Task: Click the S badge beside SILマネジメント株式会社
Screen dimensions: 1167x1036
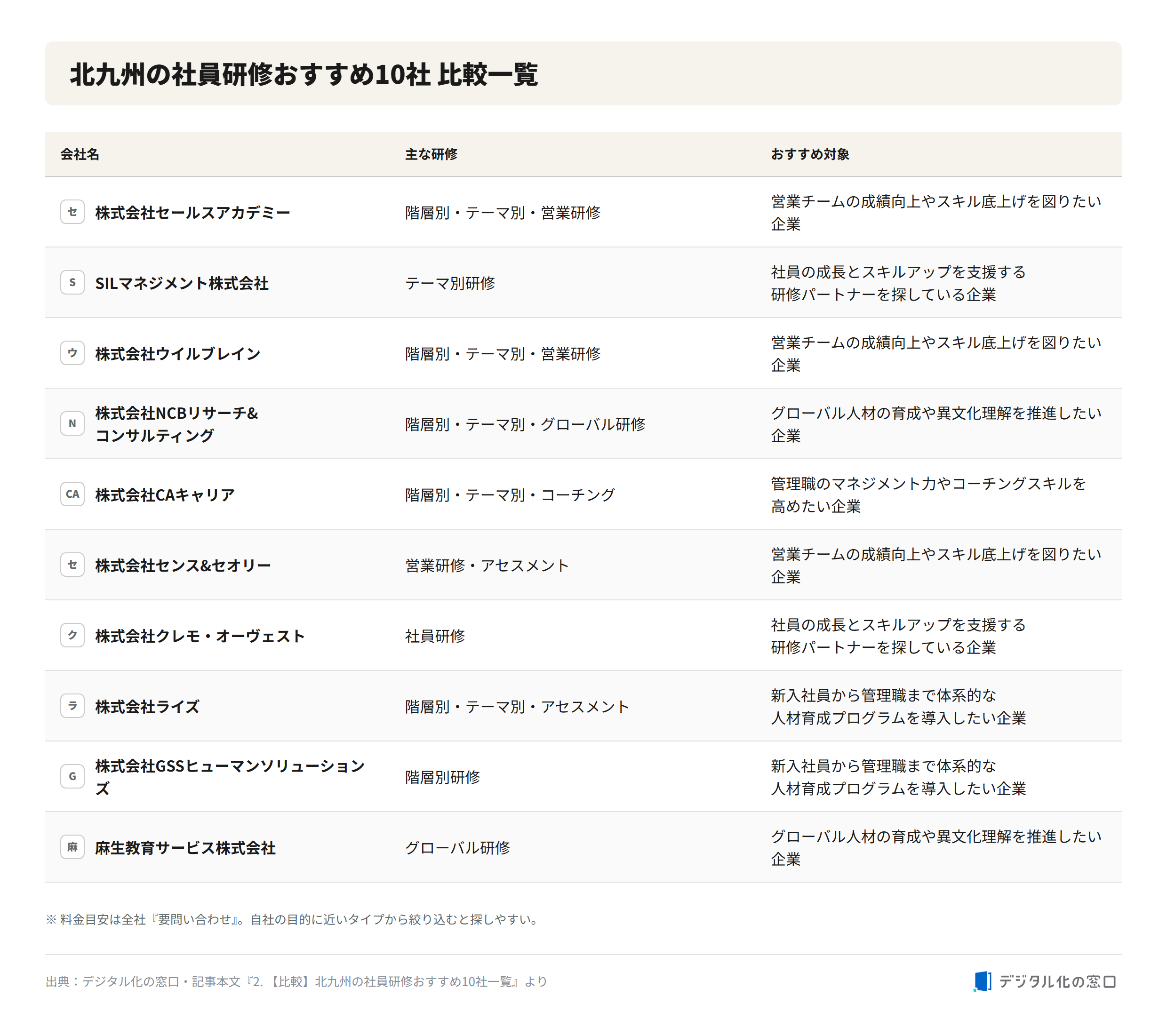Action: point(72,283)
